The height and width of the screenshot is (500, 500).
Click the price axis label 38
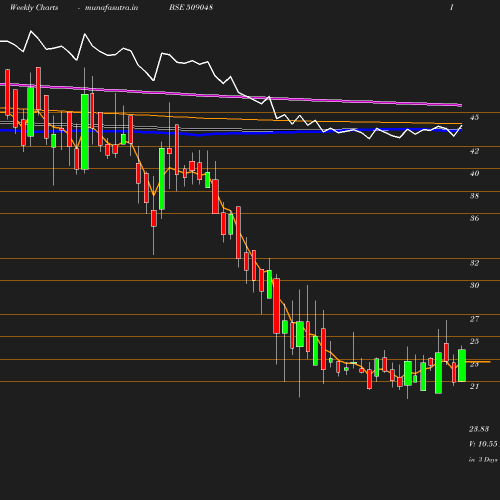coord(474,196)
